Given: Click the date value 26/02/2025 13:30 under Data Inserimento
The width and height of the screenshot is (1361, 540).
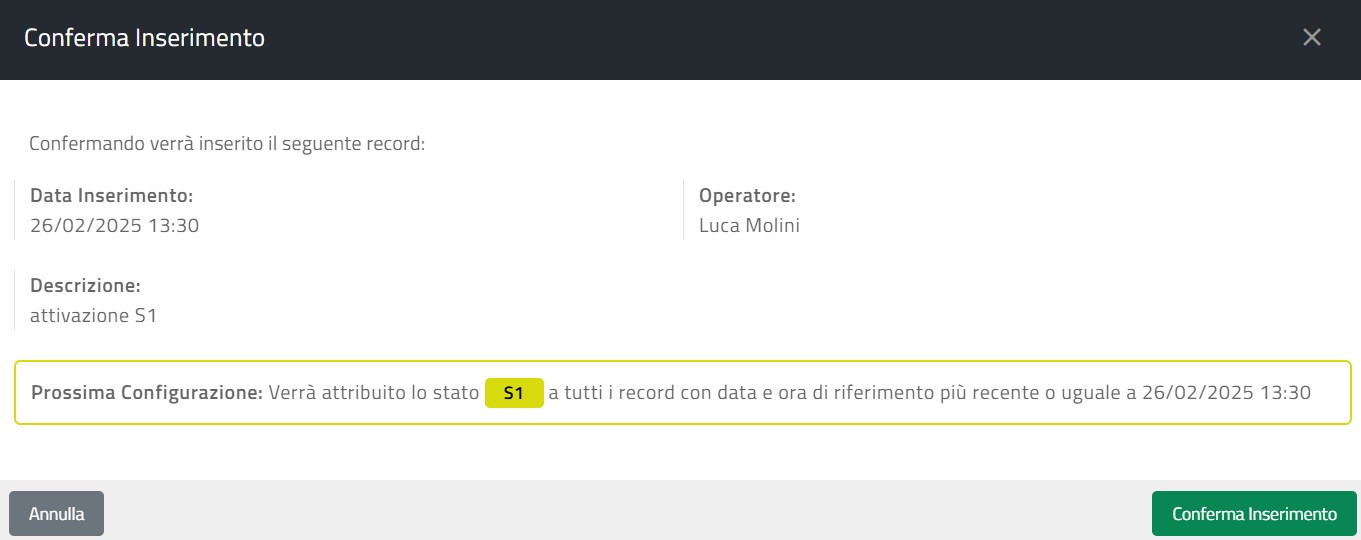Looking at the screenshot, I should point(114,226).
